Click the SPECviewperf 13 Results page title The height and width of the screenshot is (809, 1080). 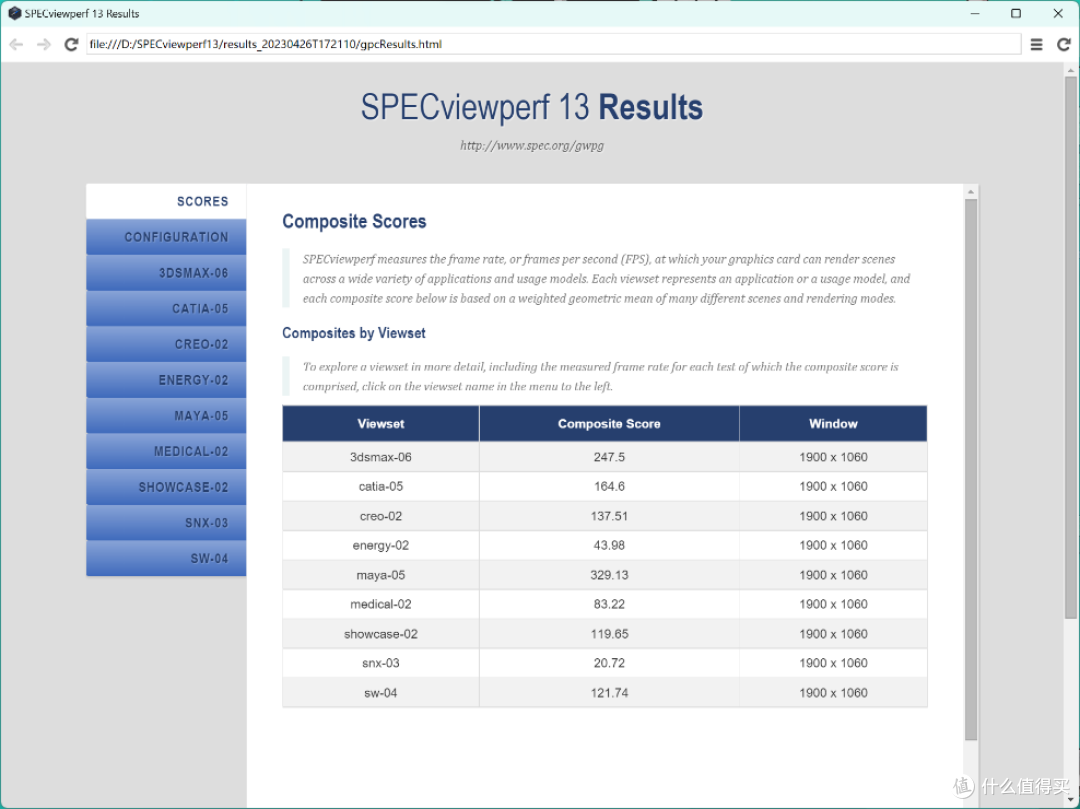click(532, 107)
